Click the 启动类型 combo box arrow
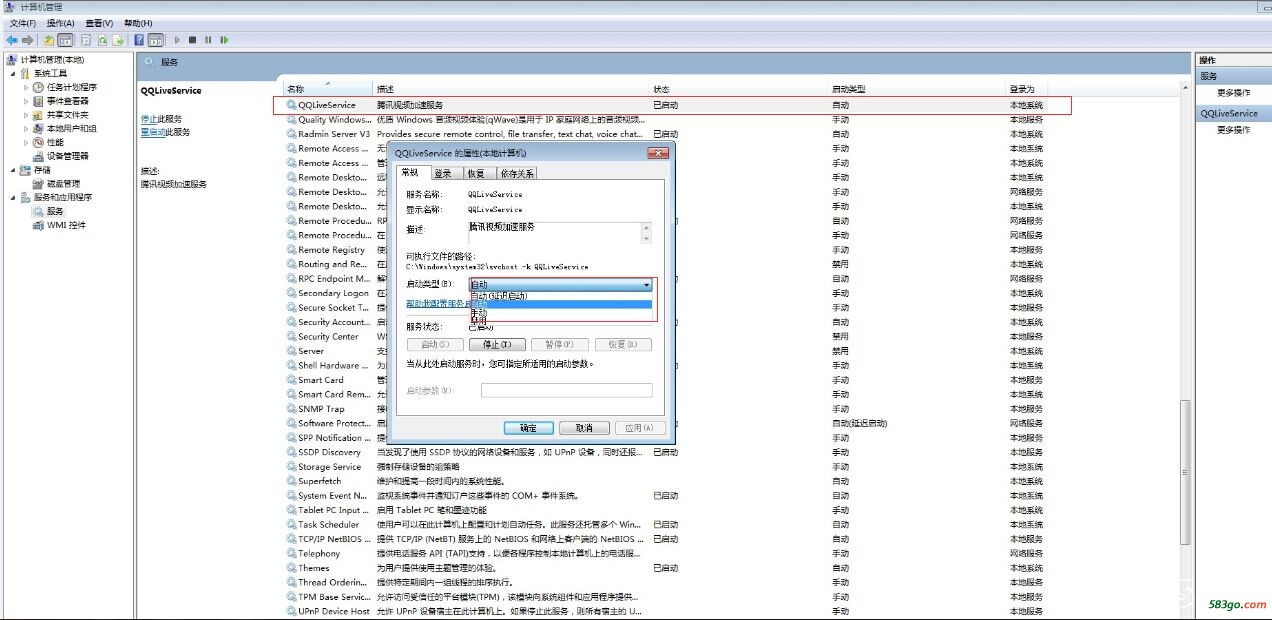 (x=647, y=285)
